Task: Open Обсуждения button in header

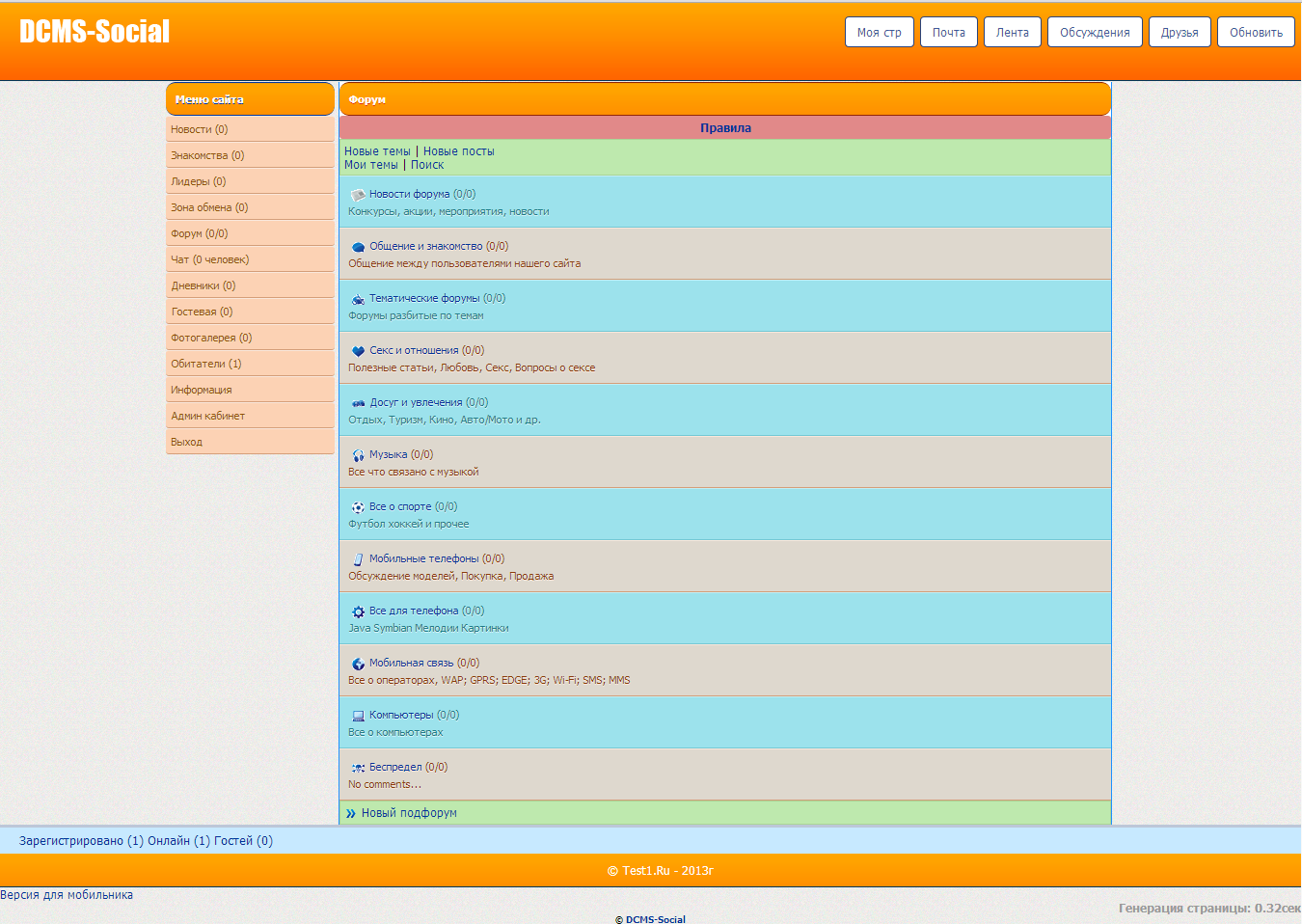Action: (x=1095, y=32)
